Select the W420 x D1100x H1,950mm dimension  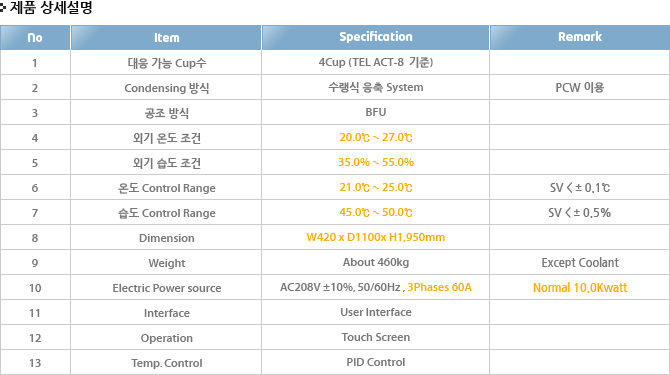[x=376, y=237]
